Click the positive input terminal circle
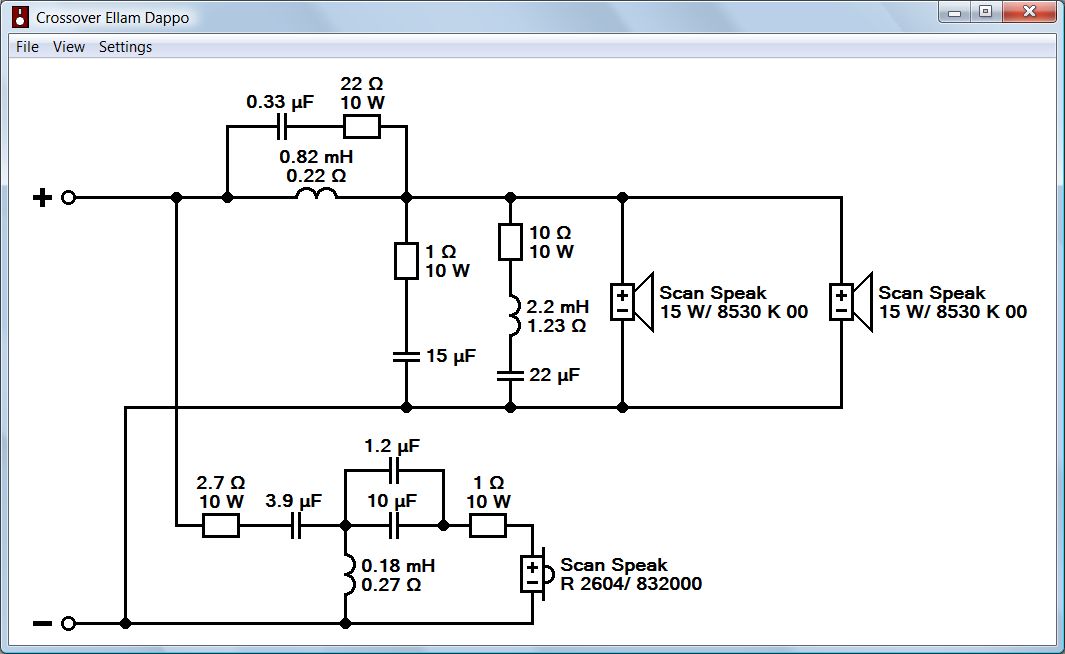The image size is (1065, 654). pyautogui.click(x=69, y=198)
